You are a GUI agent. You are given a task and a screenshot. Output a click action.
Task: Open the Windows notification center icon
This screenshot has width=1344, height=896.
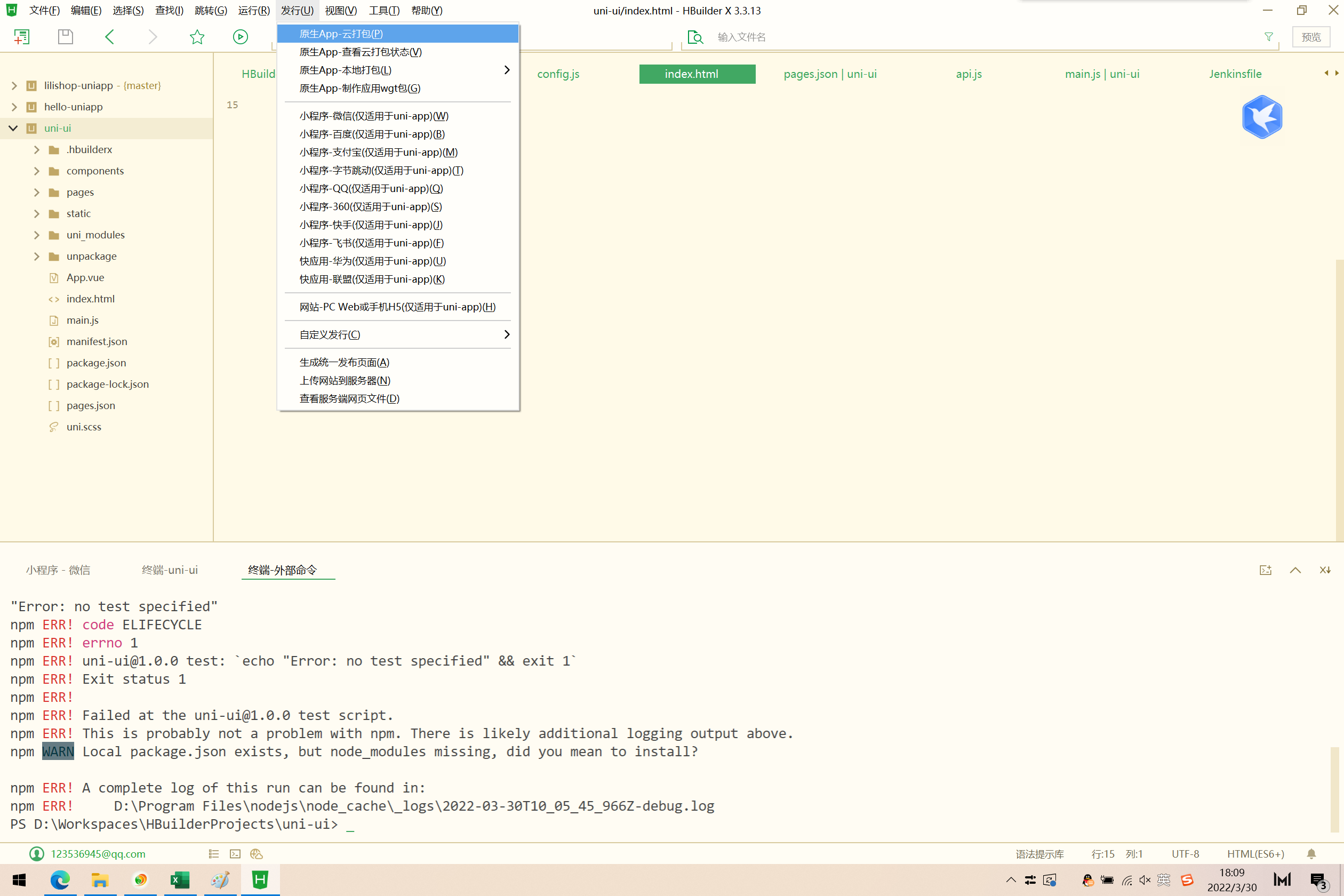1319,881
